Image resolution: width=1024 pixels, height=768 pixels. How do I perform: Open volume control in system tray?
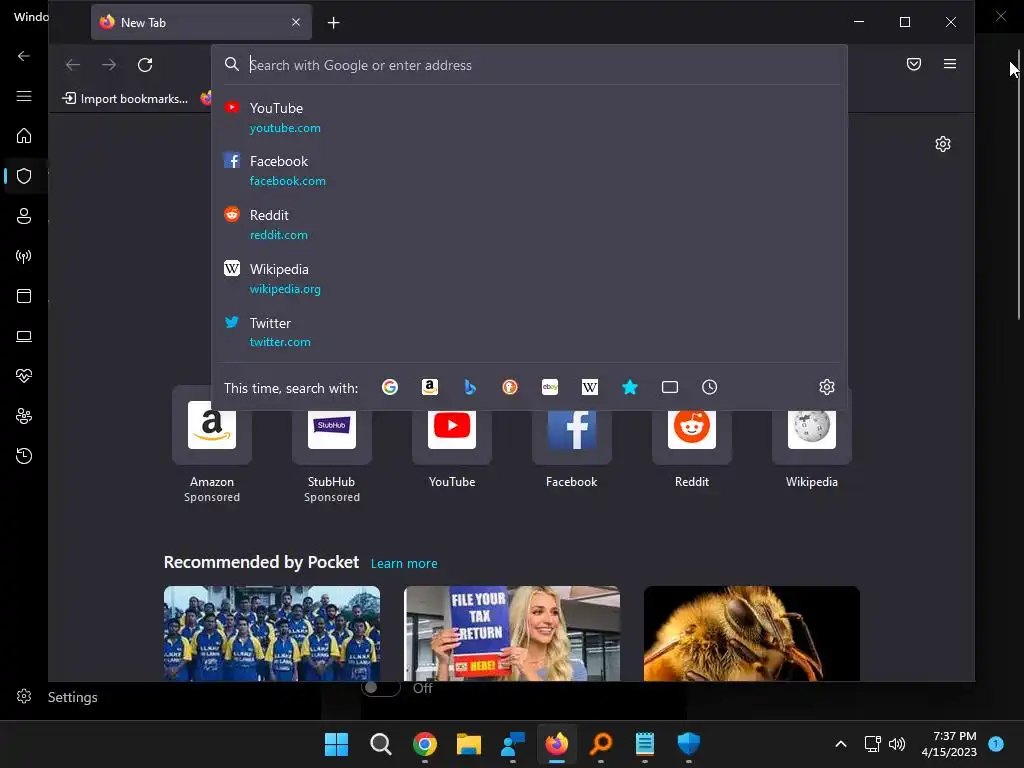click(897, 744)
